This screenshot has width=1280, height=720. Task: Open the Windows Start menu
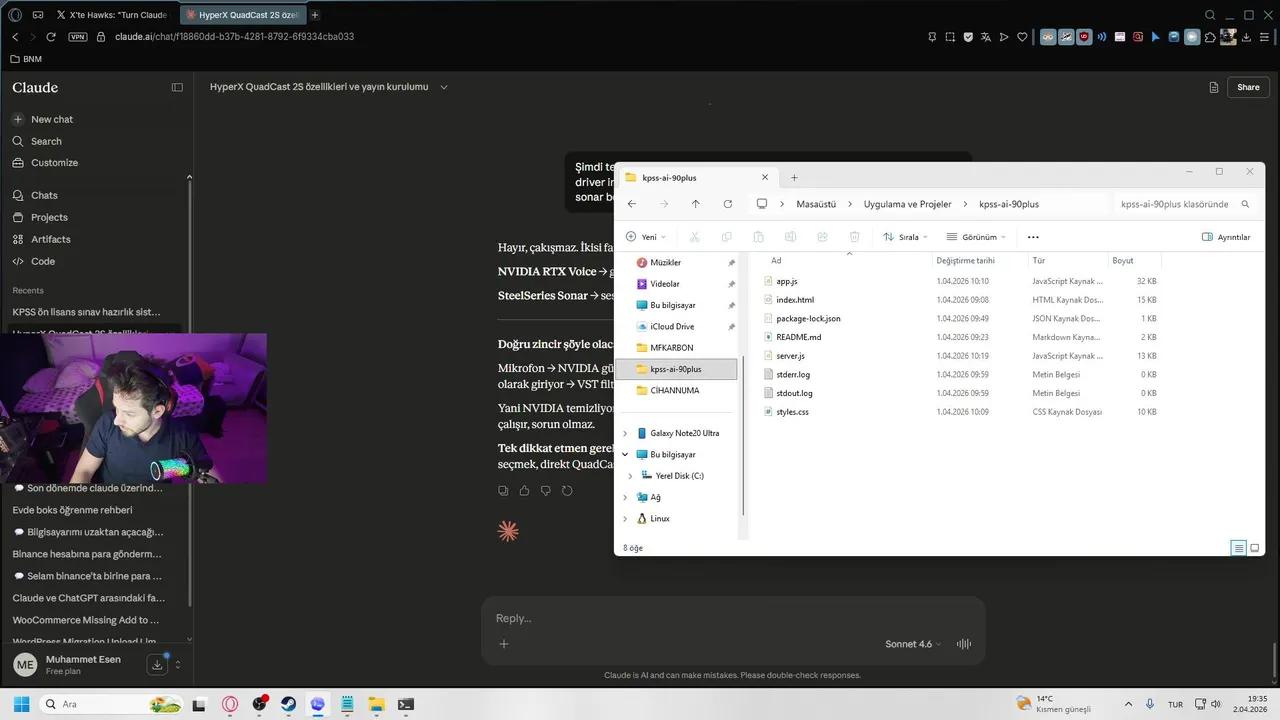(x=21, y=704)
